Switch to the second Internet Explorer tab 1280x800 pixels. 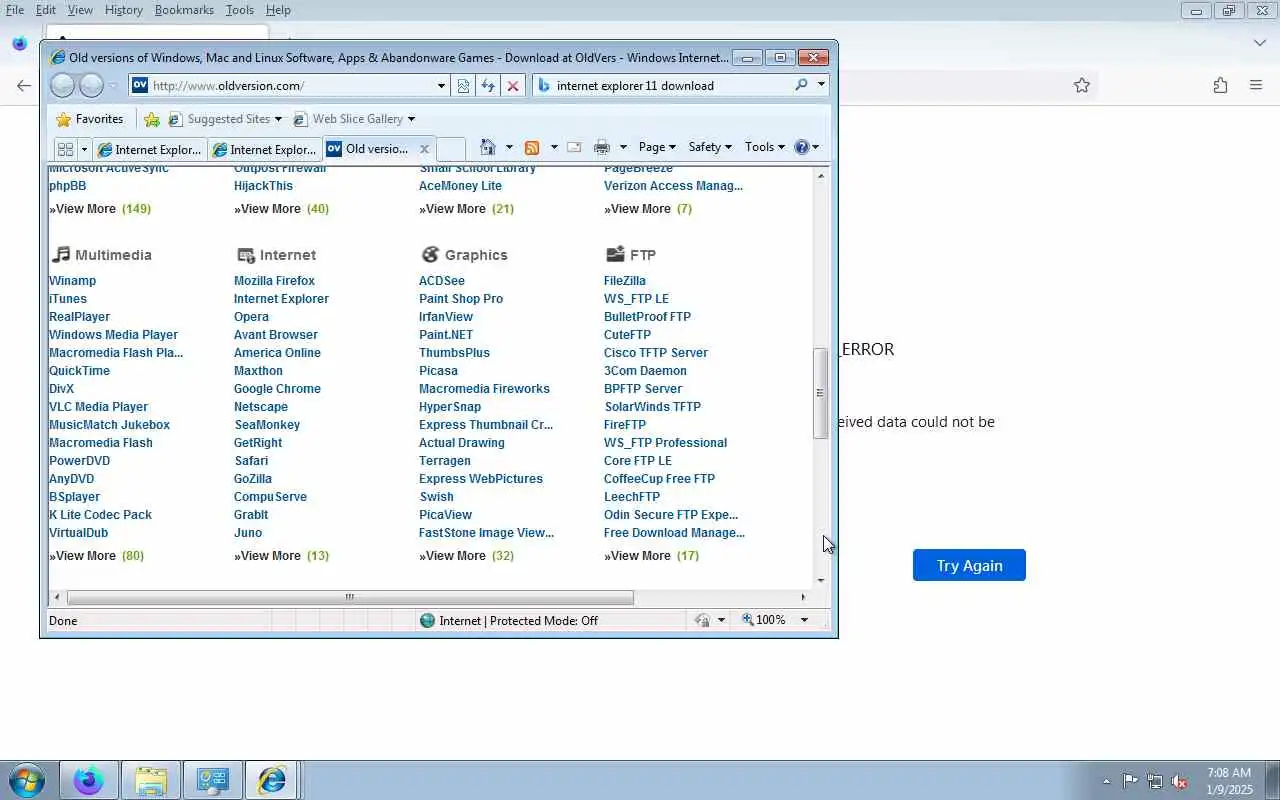pos(265,149)
